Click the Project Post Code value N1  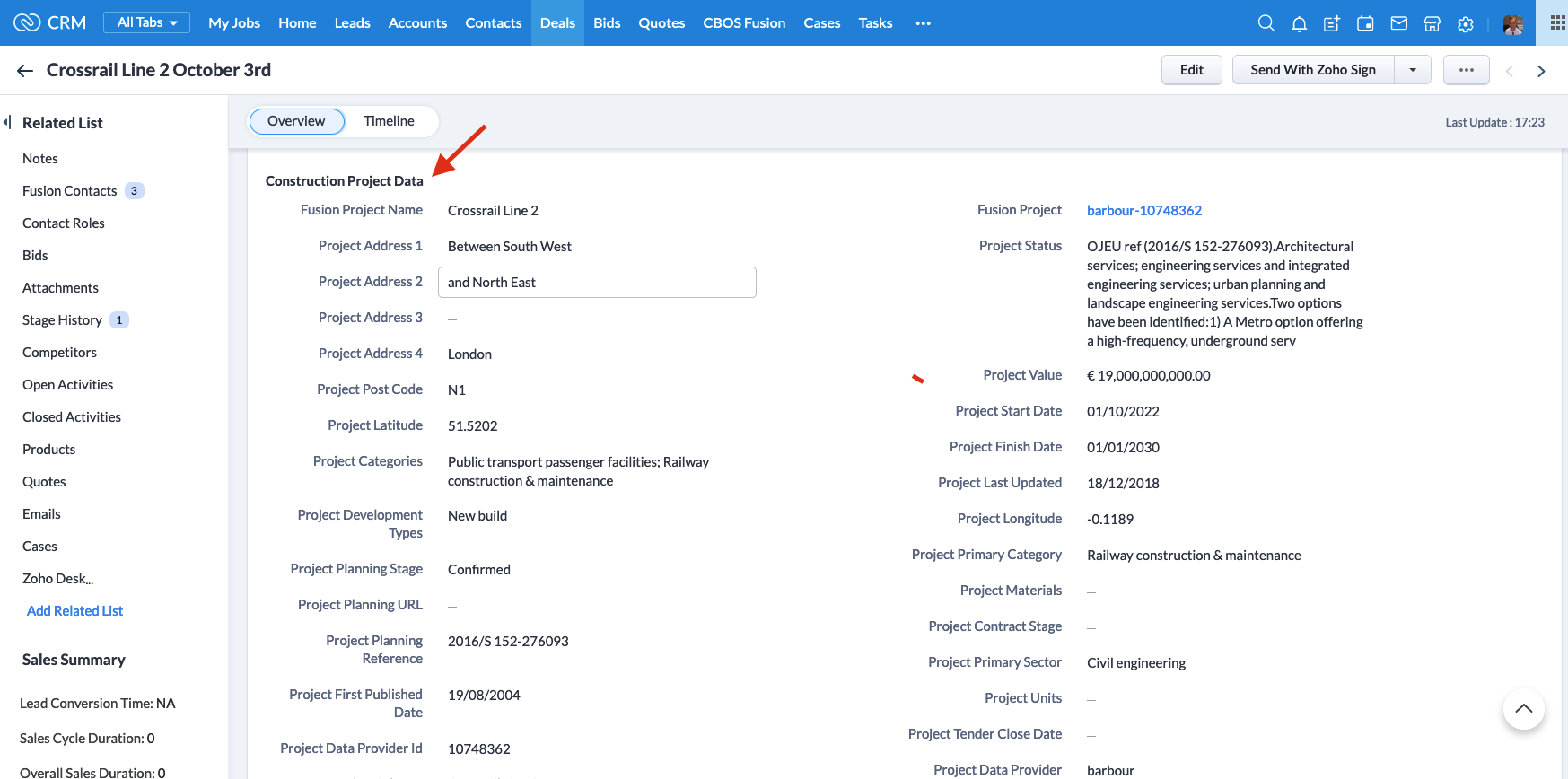pos(457,390)
